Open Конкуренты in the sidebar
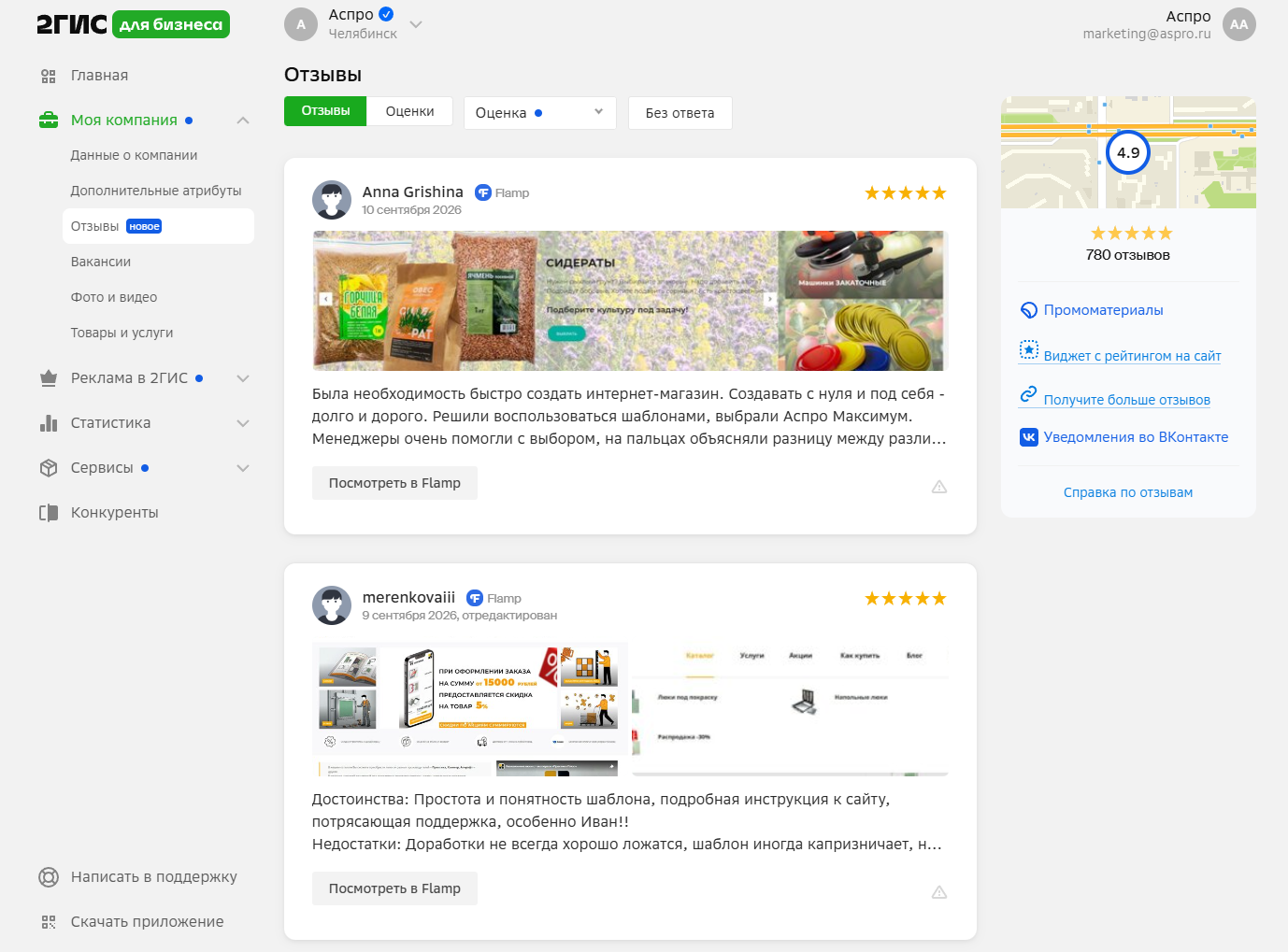This screenshot has height=952, width=1288. [114, 513]
